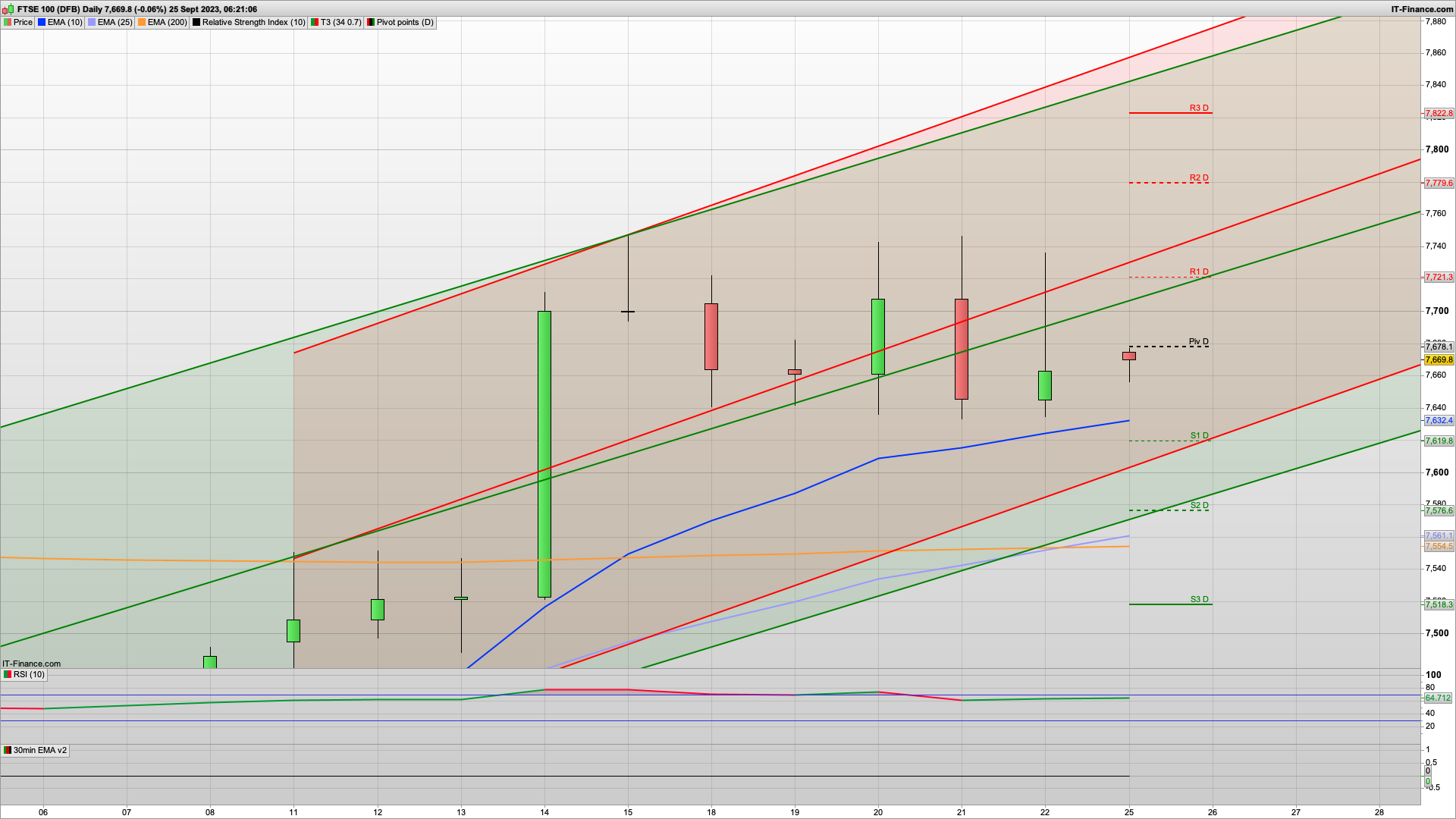Select the Piv D pivot label
This screenshot has height=819, width=1456.
(1199, 341)
